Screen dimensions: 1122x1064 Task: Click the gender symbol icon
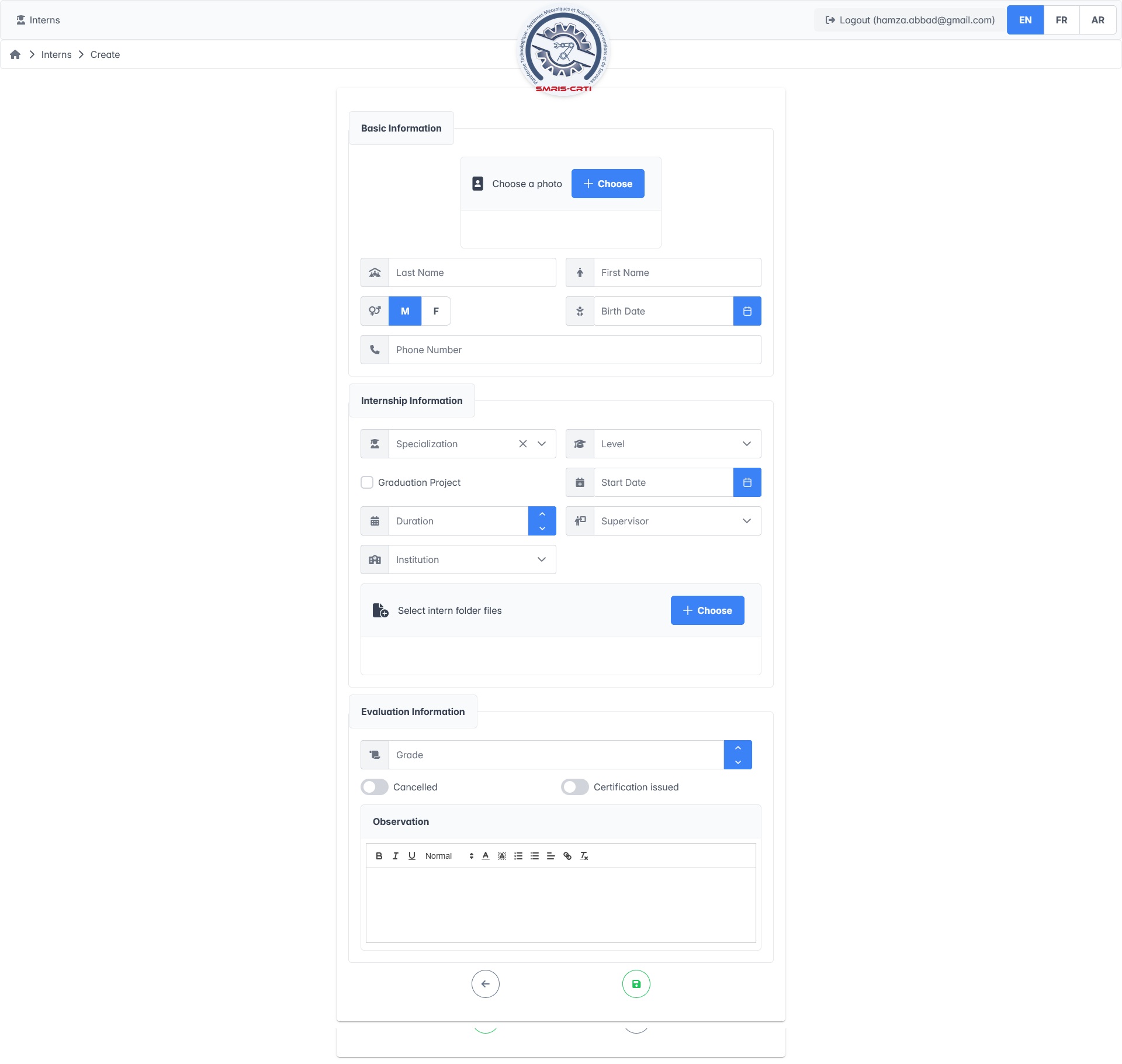(375, 311)
